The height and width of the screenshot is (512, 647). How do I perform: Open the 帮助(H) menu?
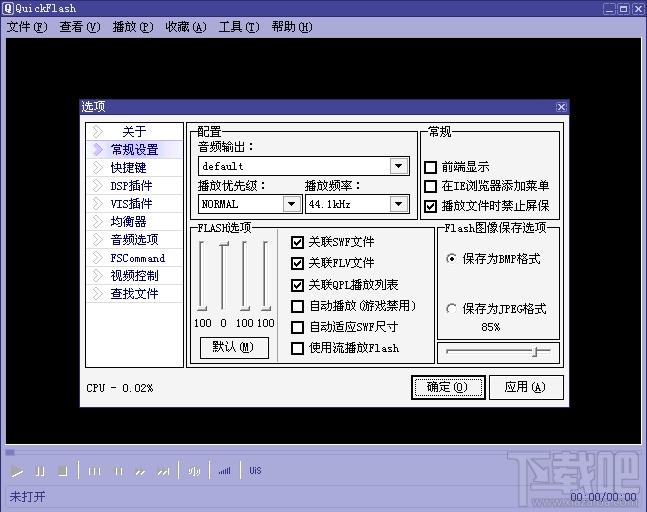pyautogui.click(x=292, y=27)
